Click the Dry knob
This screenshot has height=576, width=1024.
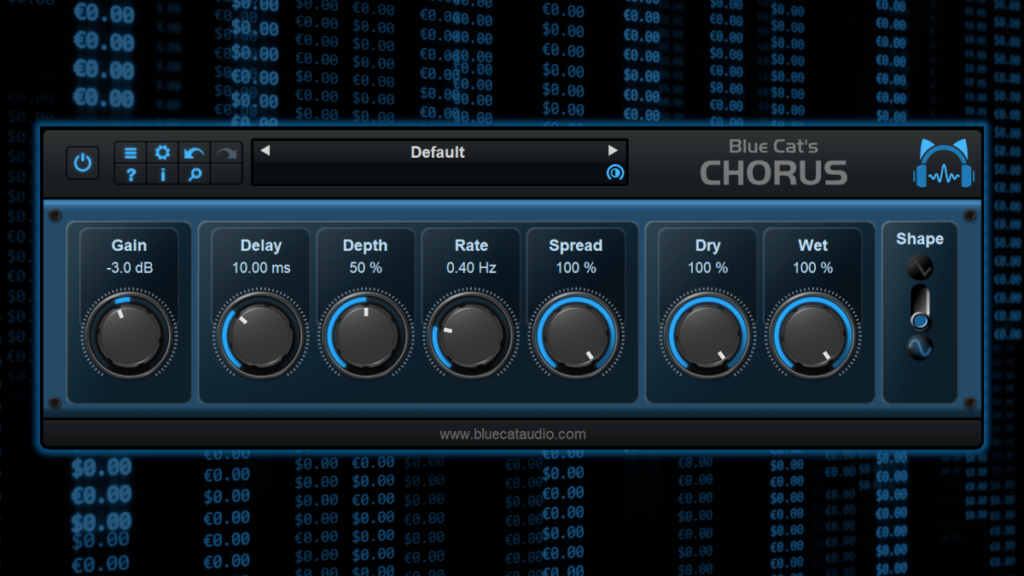point(707,336)
